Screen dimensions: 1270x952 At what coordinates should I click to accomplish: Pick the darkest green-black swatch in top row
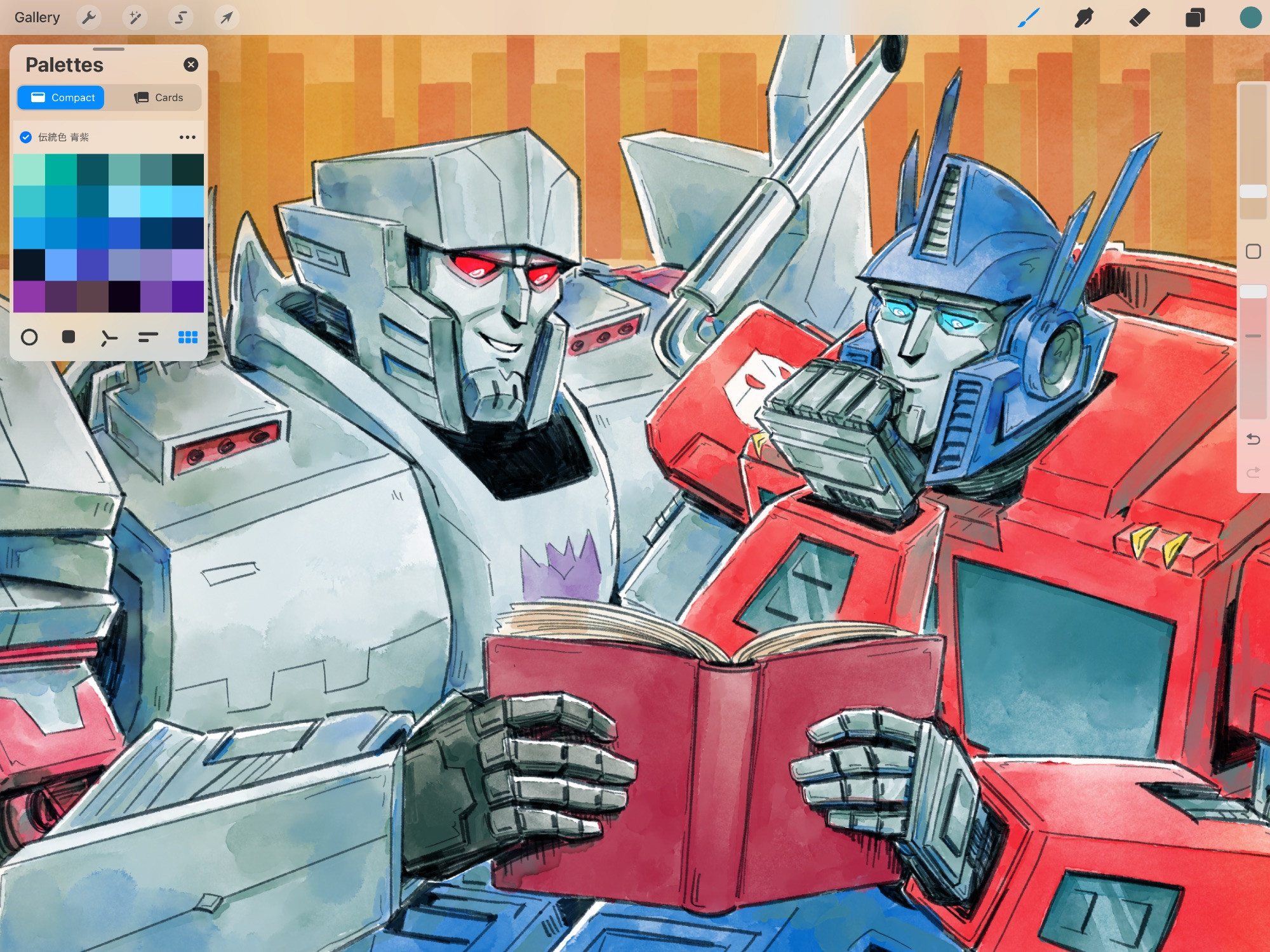(x=188, y=169)
